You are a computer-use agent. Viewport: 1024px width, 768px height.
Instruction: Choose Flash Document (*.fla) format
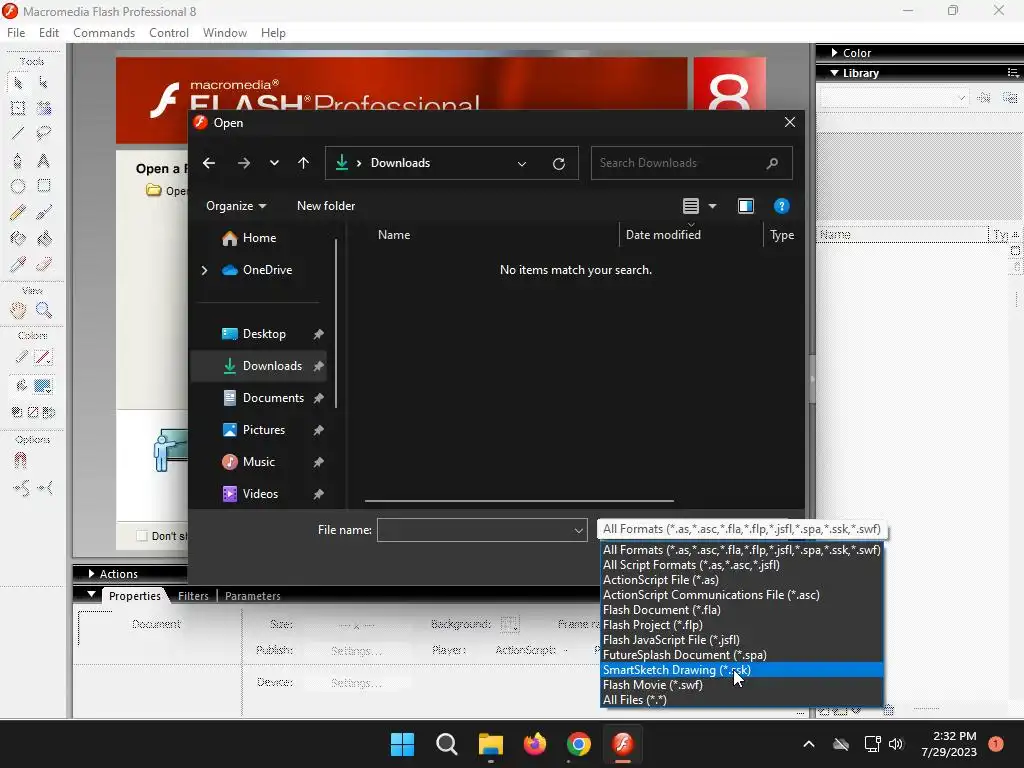click(742, 610)
